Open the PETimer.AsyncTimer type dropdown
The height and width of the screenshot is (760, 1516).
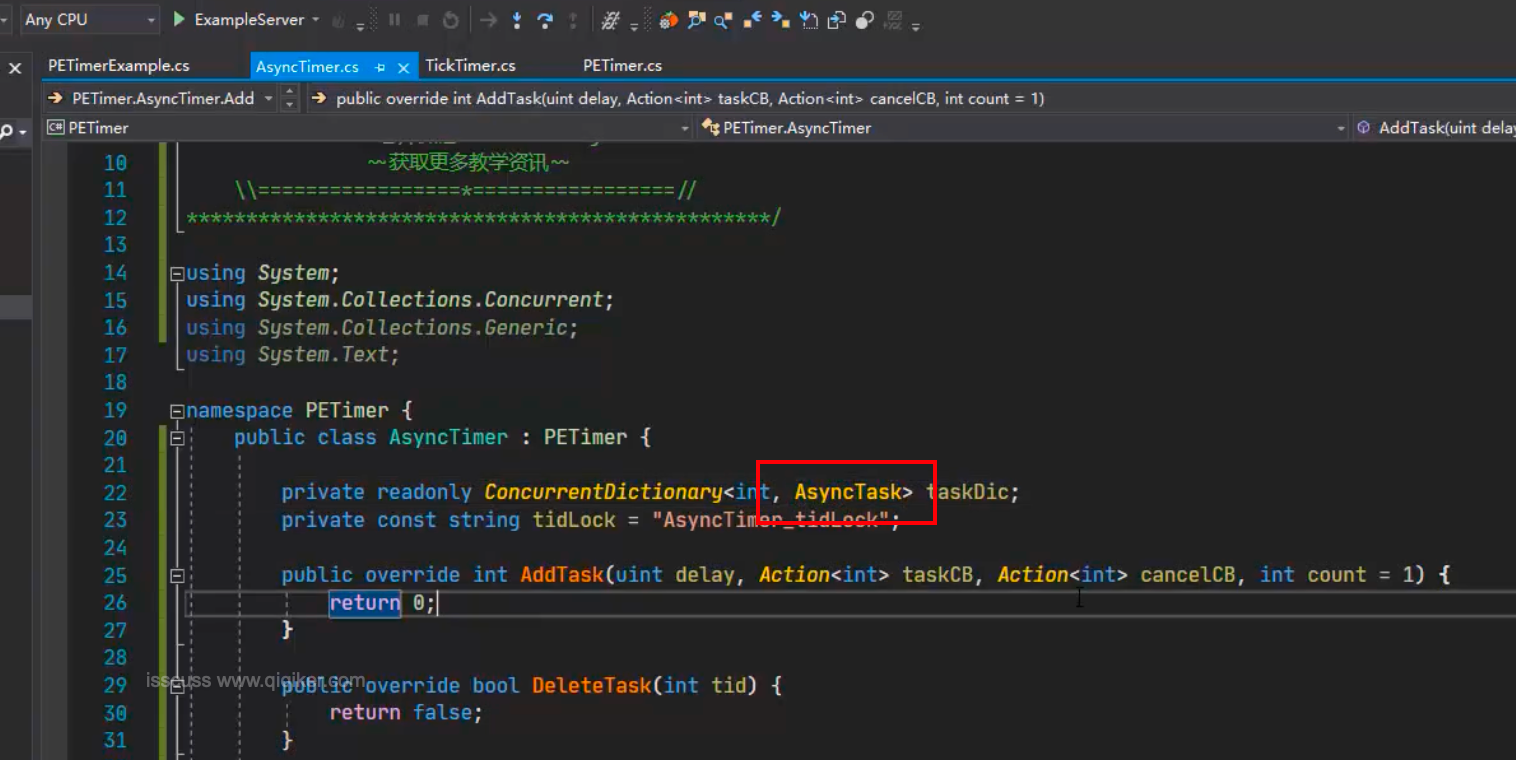coord(1022,128)
